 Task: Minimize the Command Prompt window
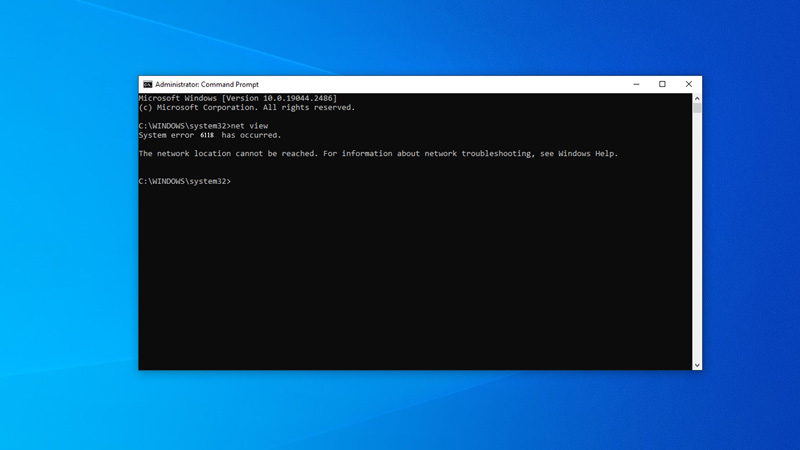(636, 84)
